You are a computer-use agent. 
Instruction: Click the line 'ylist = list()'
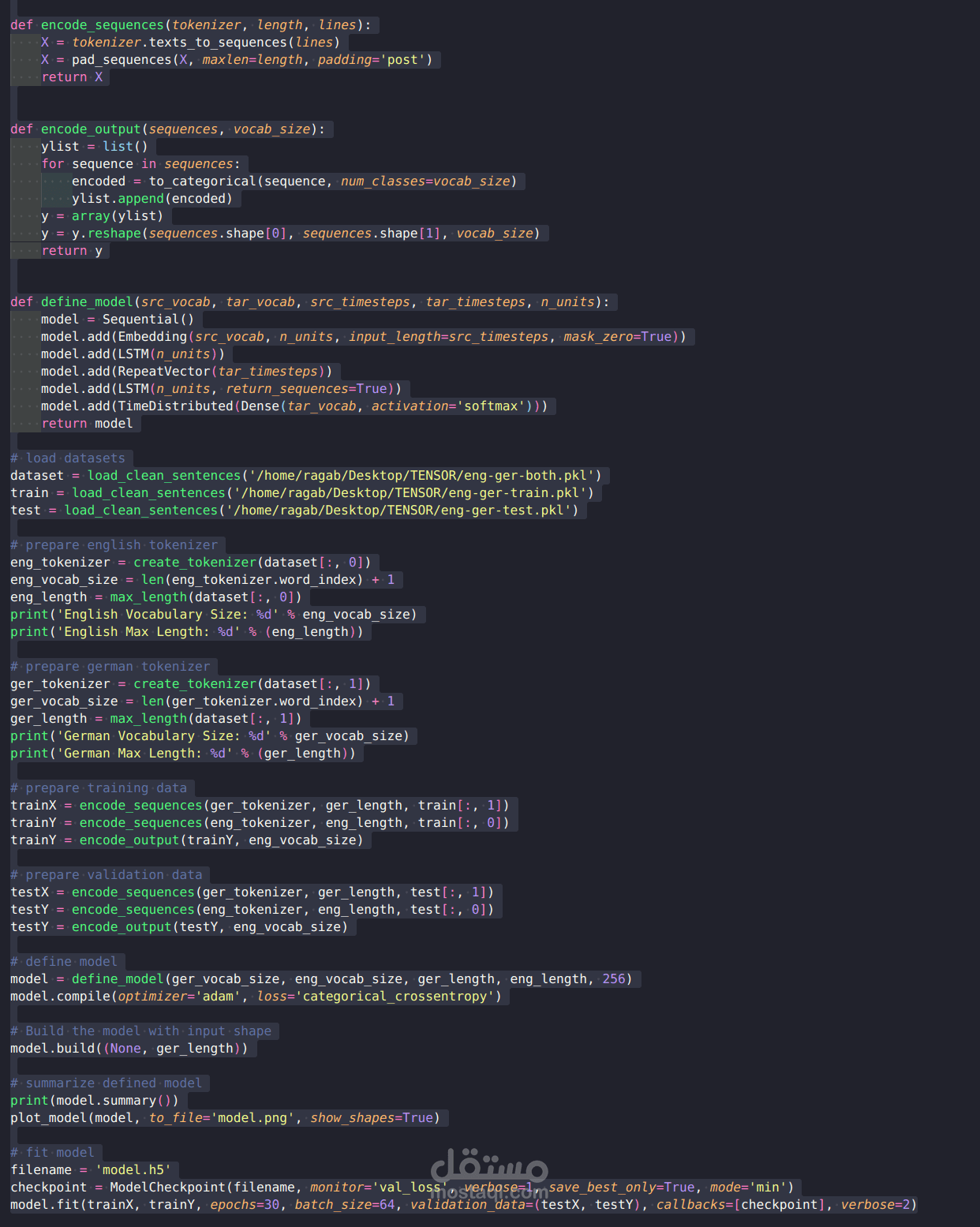tap(95, 147)
